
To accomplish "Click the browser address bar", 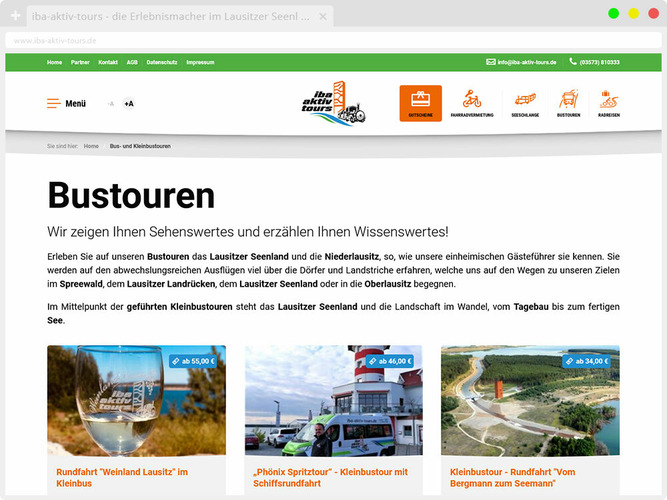I will (300, 40).
